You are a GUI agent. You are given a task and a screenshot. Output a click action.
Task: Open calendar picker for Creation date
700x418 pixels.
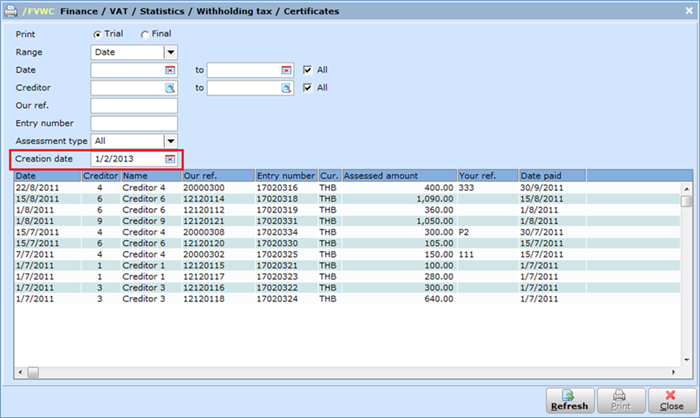click(x=170, y=159)
